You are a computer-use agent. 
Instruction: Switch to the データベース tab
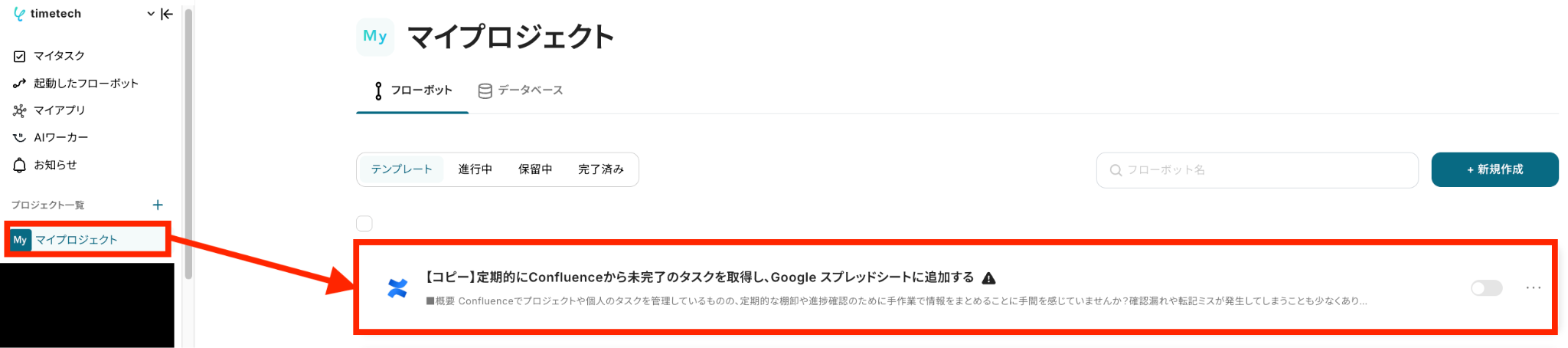coord(521,90)
